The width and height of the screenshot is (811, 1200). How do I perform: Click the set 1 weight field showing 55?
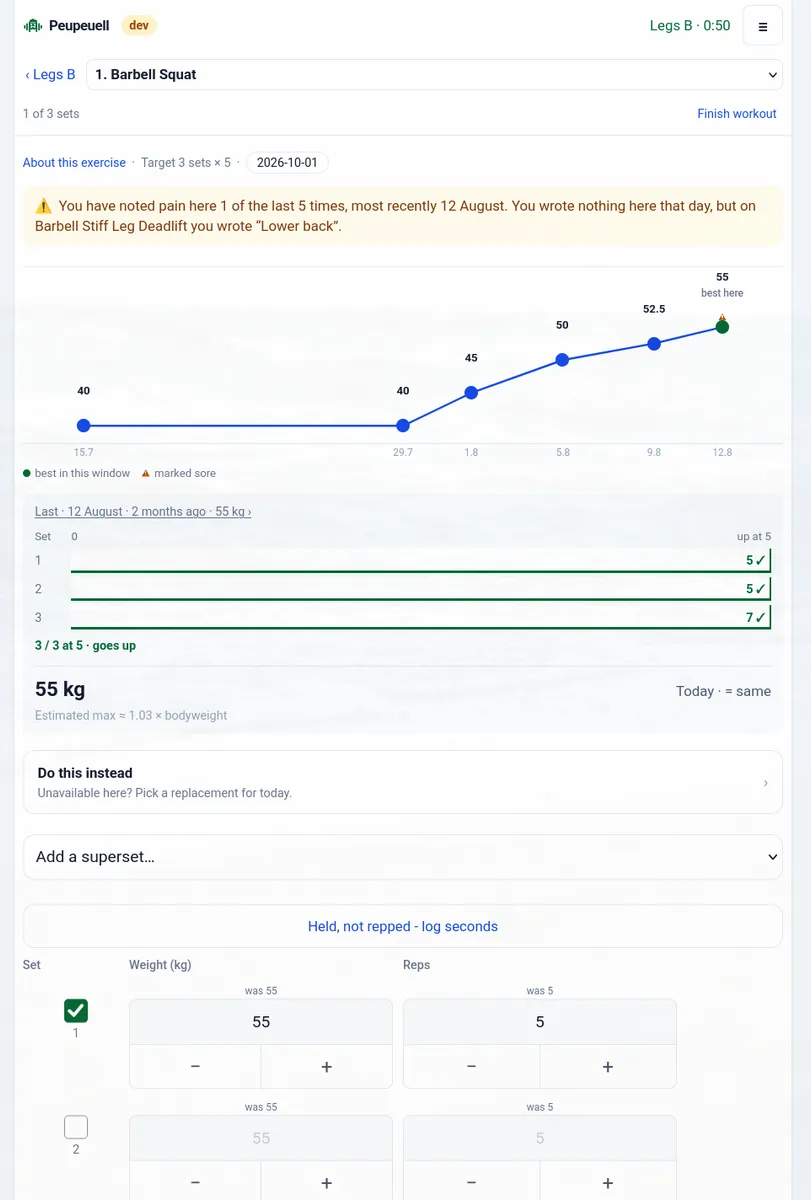click(x=261, y=1022)
